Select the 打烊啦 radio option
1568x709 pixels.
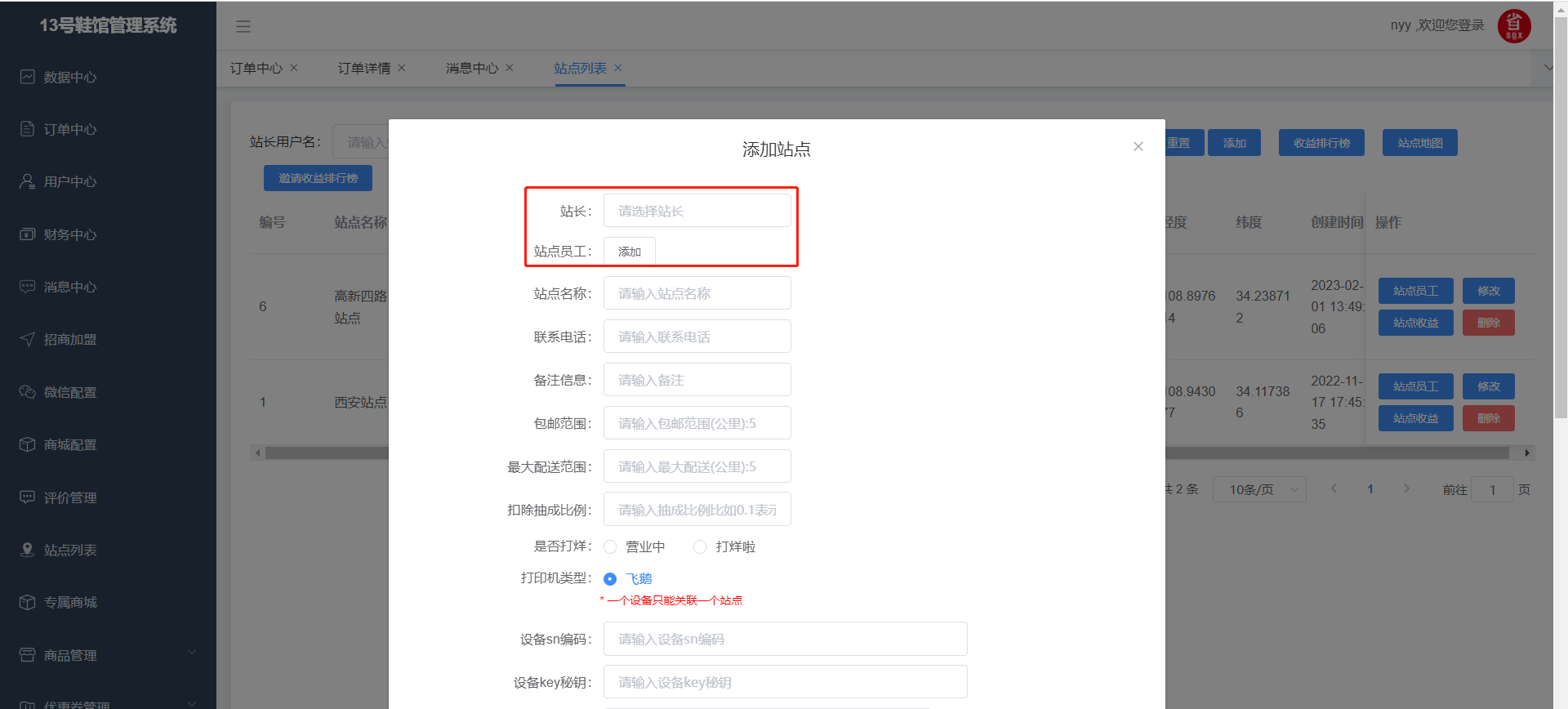[x=700, y=547]
